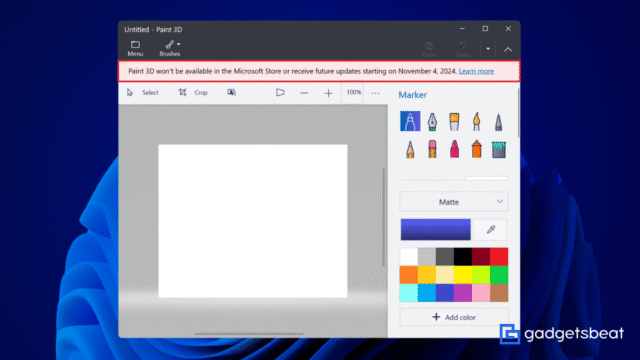Image resolution: width=640 pixels, height=360 pixels.
Task: Pick the light gray color swatch
Action: pos(427,257)
